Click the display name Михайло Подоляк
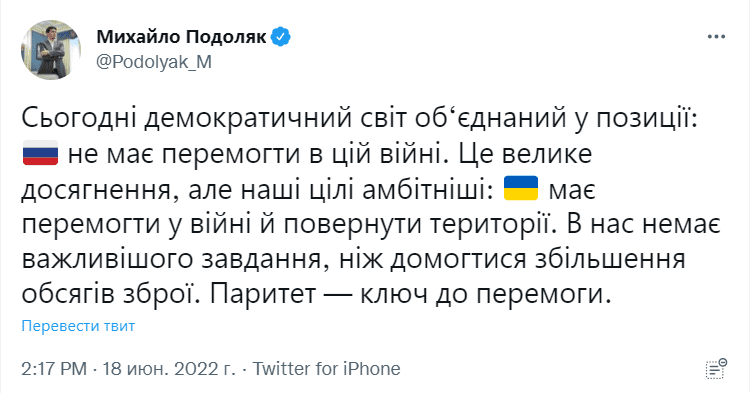The width and height of the screenshot is (752, 393). pyautogui.click(x=181, y=37)
